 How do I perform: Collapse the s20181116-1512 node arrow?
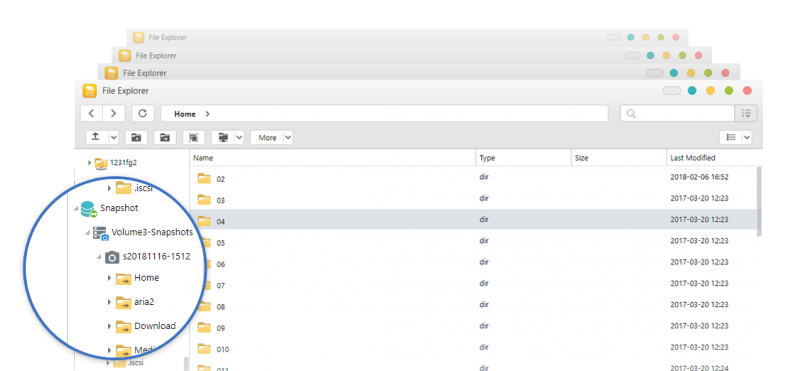(x=99, y=257)
